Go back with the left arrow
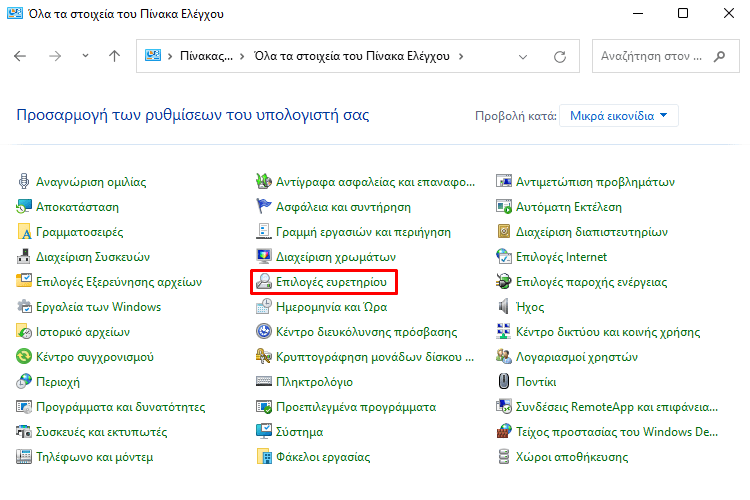 pos(20,56)
